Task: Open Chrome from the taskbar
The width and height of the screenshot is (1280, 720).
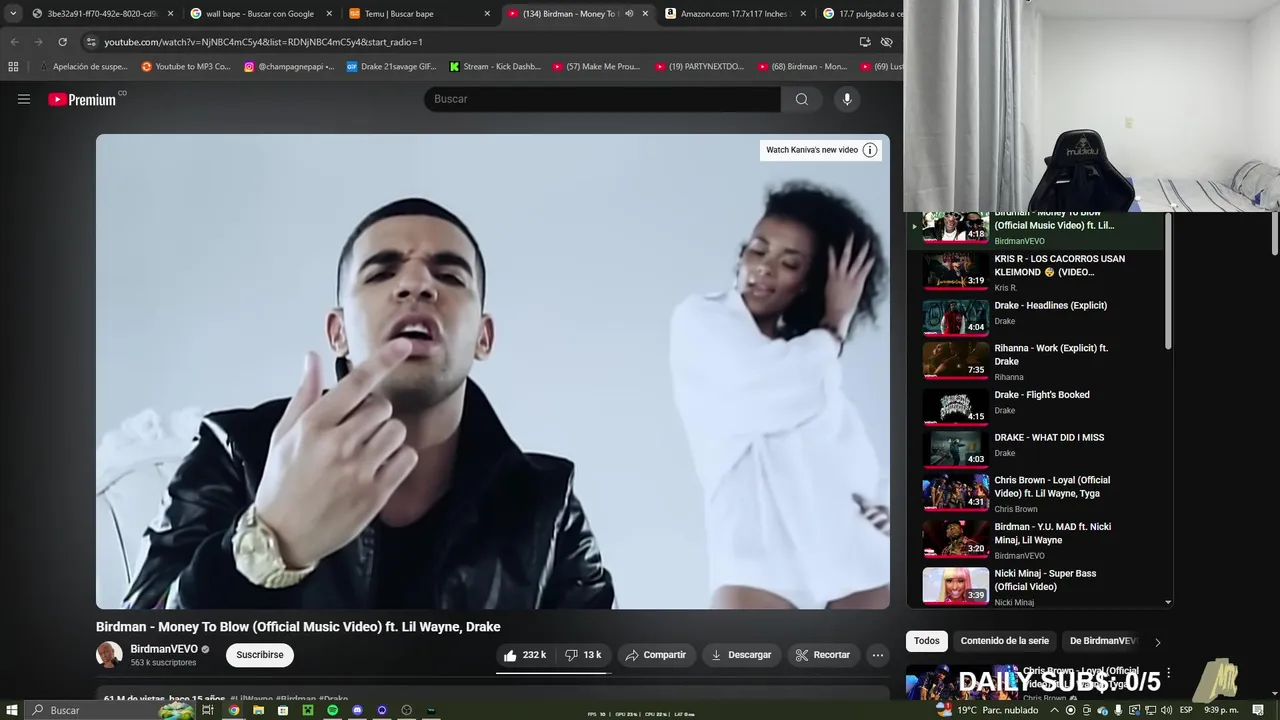Action: (234, 710)
